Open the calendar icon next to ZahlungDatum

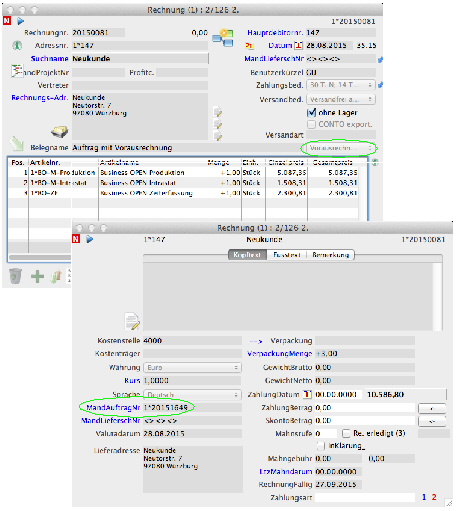308,394
